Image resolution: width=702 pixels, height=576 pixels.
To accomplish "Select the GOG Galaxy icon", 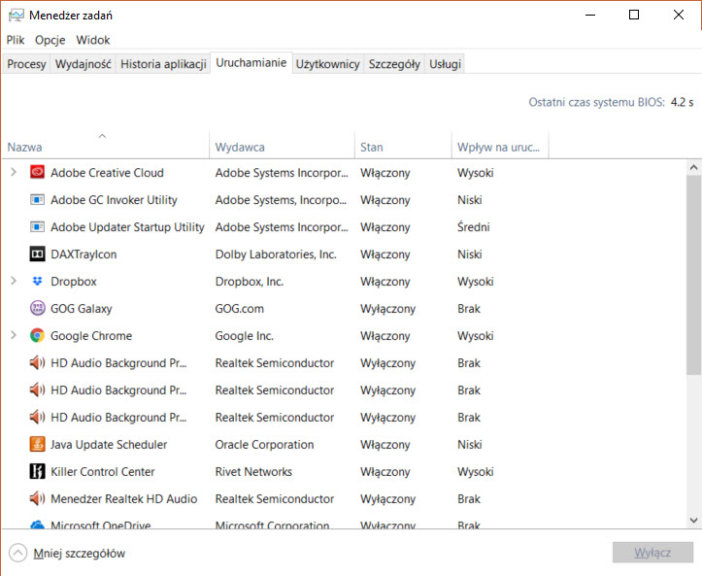I will (37, 308).
